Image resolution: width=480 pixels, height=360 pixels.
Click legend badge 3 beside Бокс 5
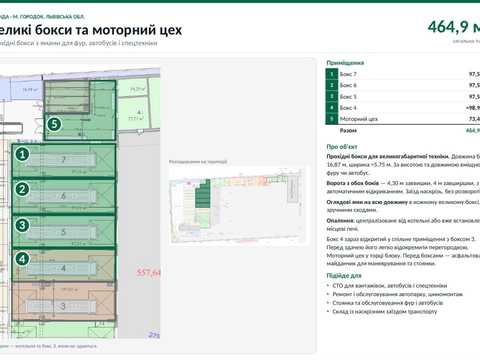(332, 97)
